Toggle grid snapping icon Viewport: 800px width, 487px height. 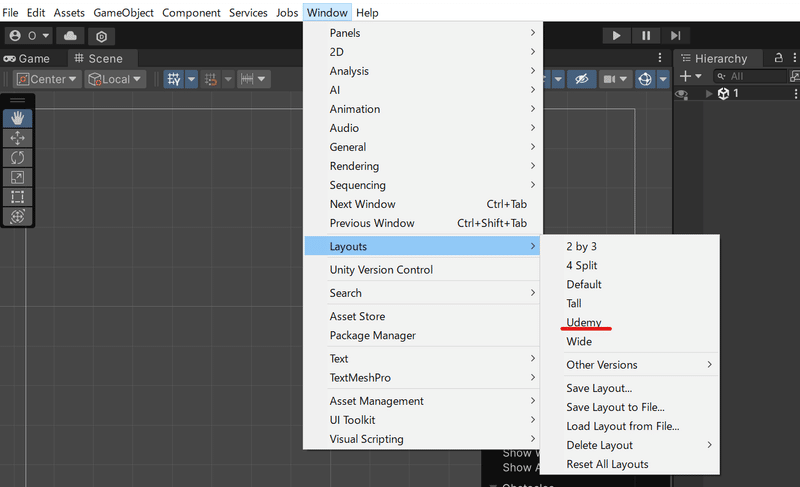pos(211,79)
